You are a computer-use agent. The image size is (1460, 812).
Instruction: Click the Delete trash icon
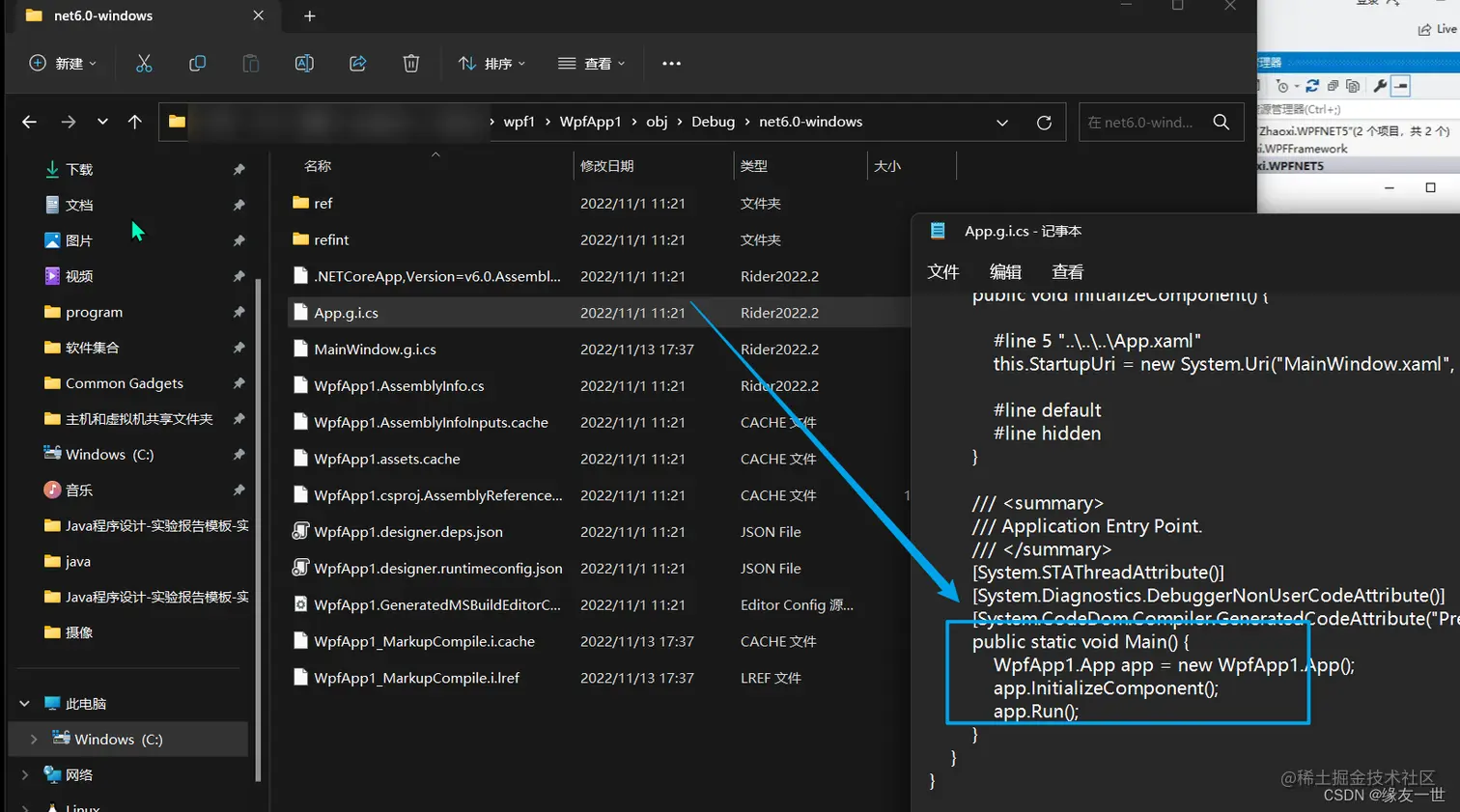[410, 64]
